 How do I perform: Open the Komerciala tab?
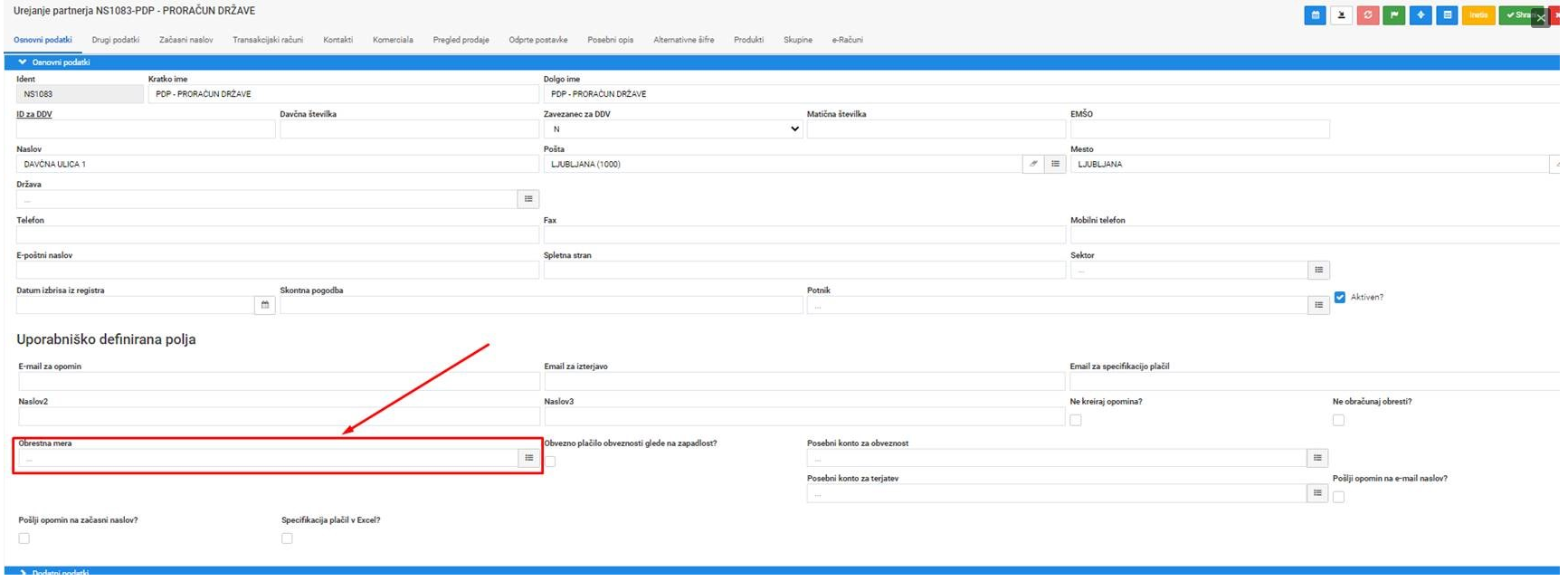[x=393, y=40]
